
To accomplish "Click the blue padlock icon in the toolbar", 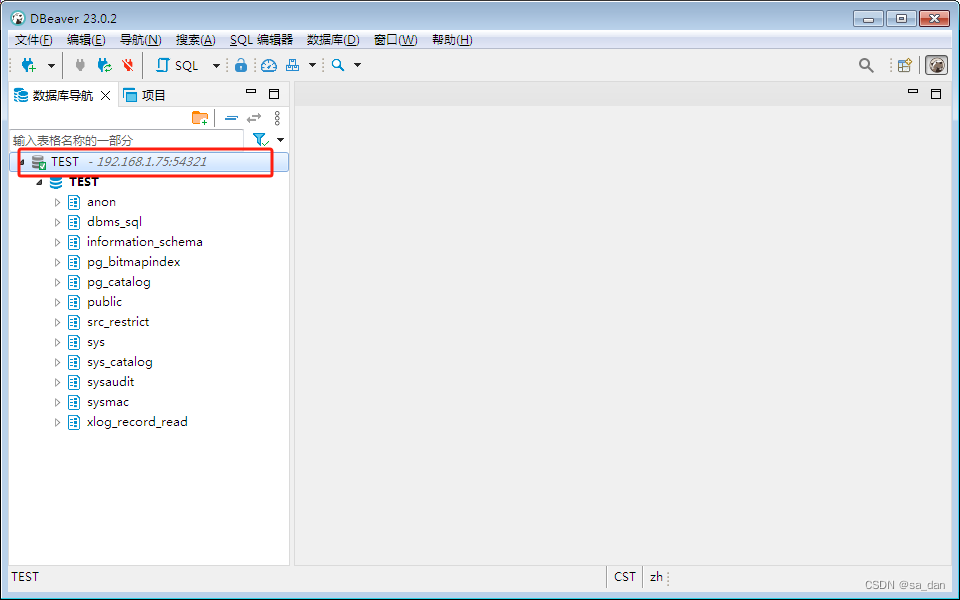I will tap(241, 65).
